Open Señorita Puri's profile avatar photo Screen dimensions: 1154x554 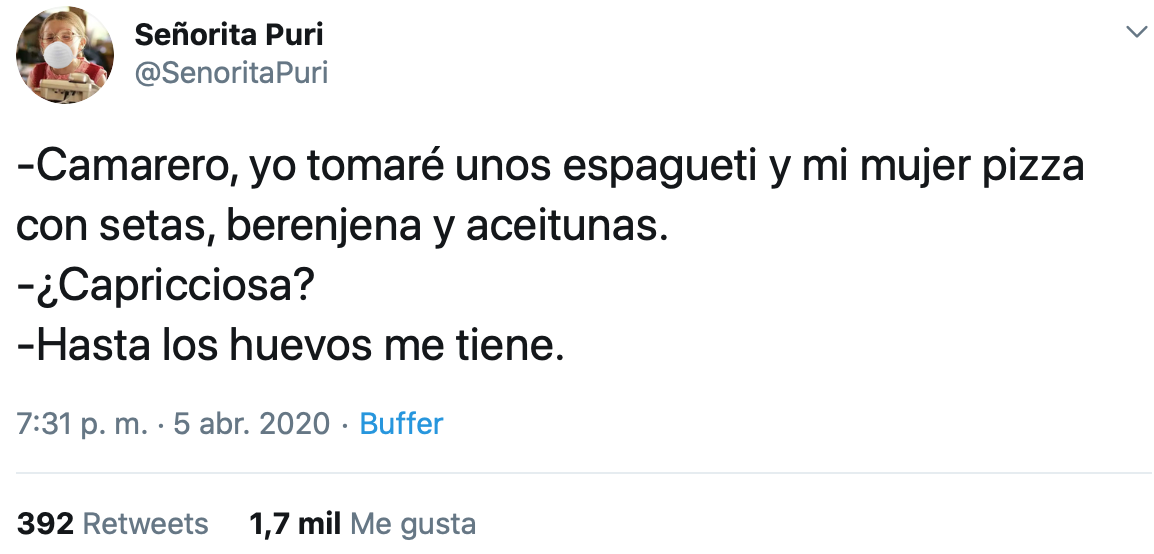65,55
